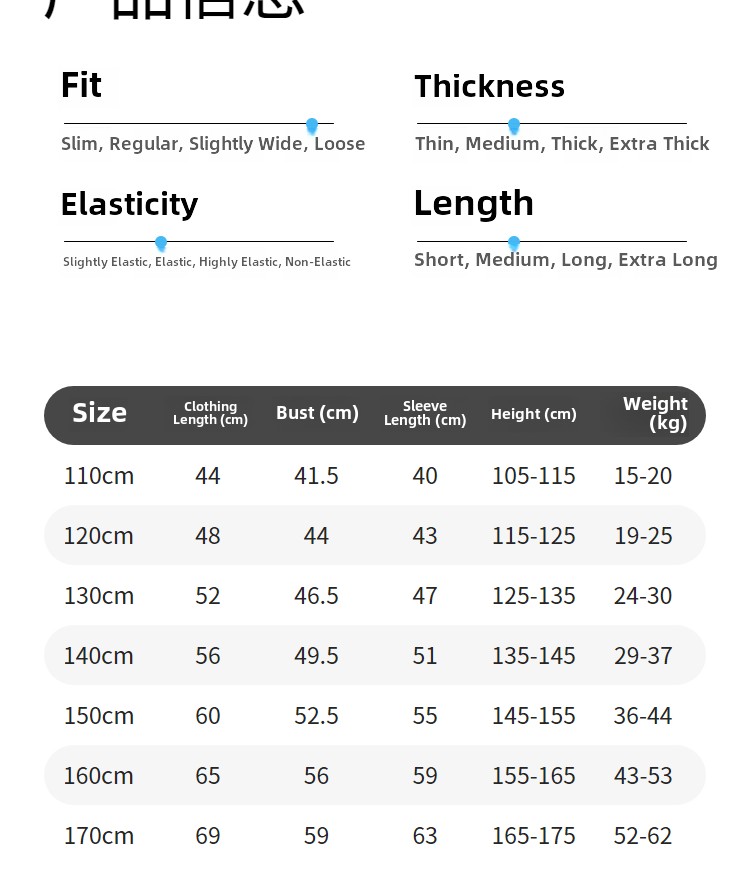The image size is (750, 870).
Task: Click the blue Thickness slider marker
Action: [x=514, y=125]
